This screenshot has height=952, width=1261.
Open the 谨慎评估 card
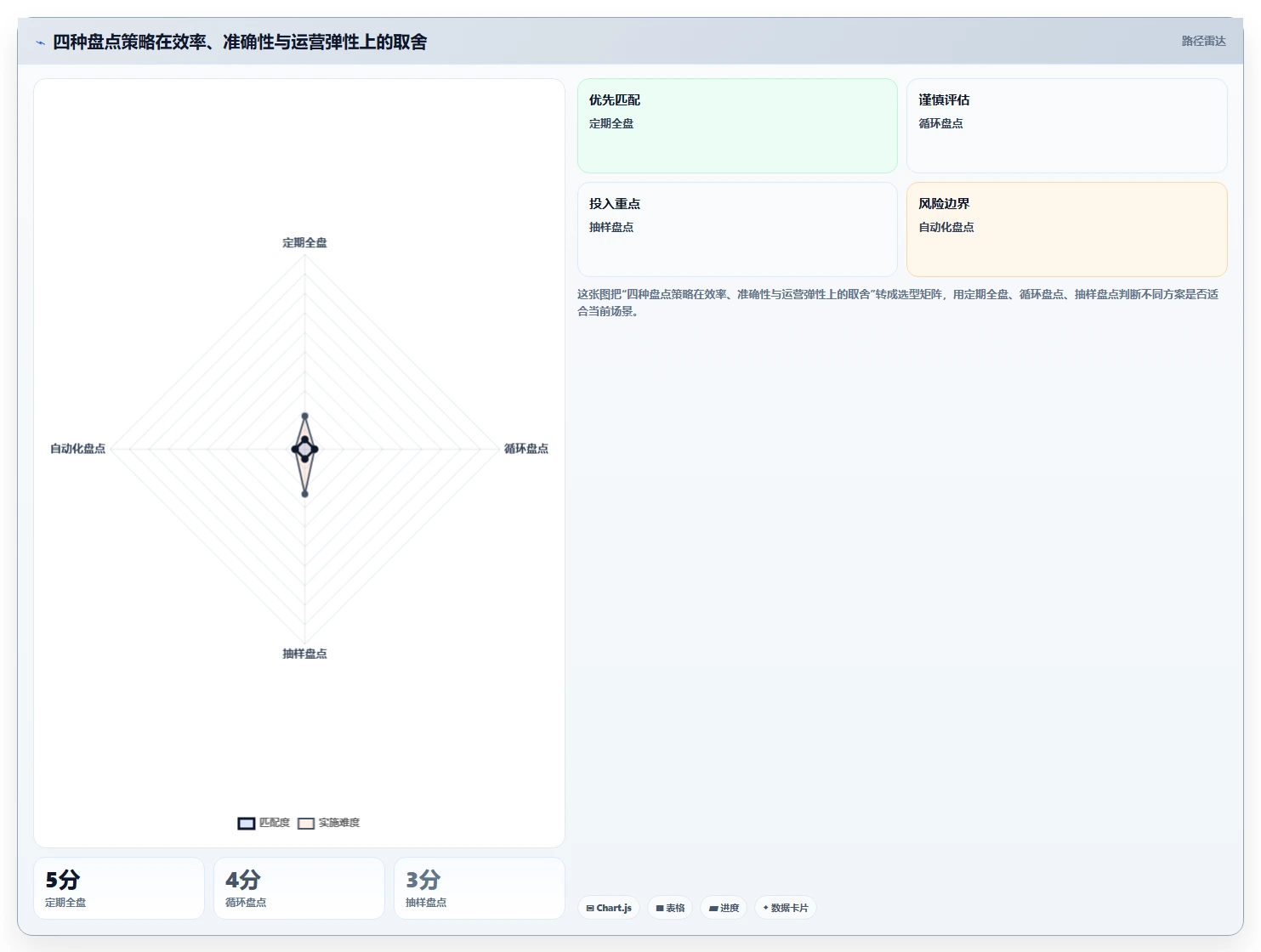tap(1067, 126)
